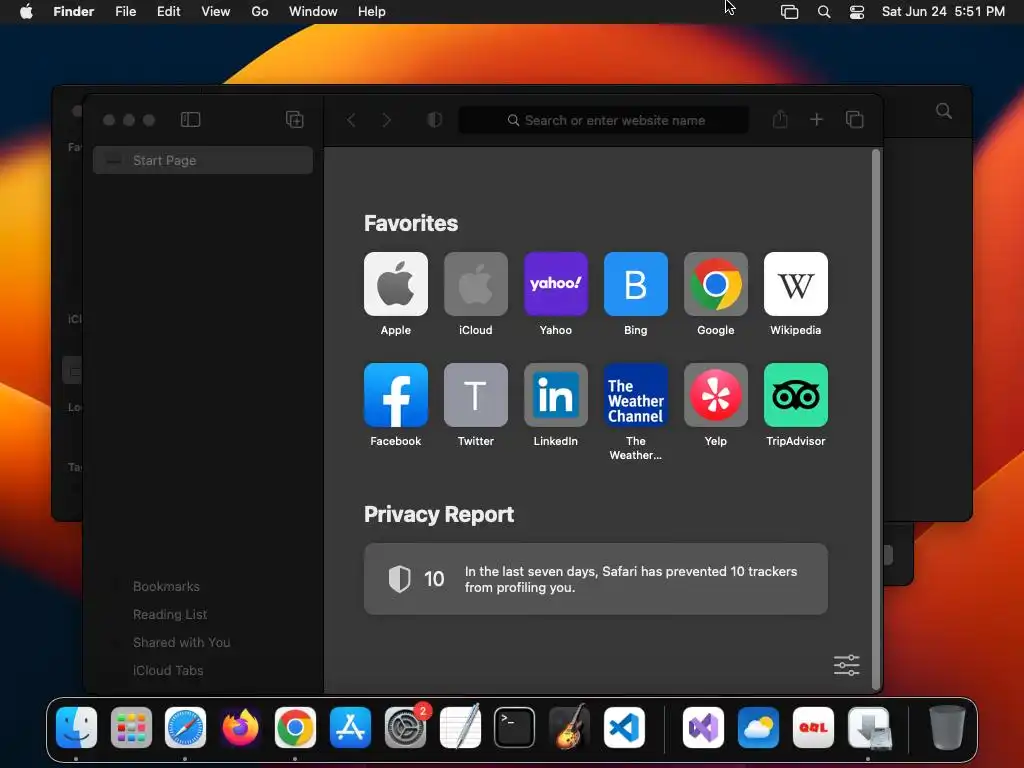The height and width of the screenshot is (768, 1024).
Task: Click the Share icon in Safari toolbar
Action: pyautogui.click(x=780, y=119)
